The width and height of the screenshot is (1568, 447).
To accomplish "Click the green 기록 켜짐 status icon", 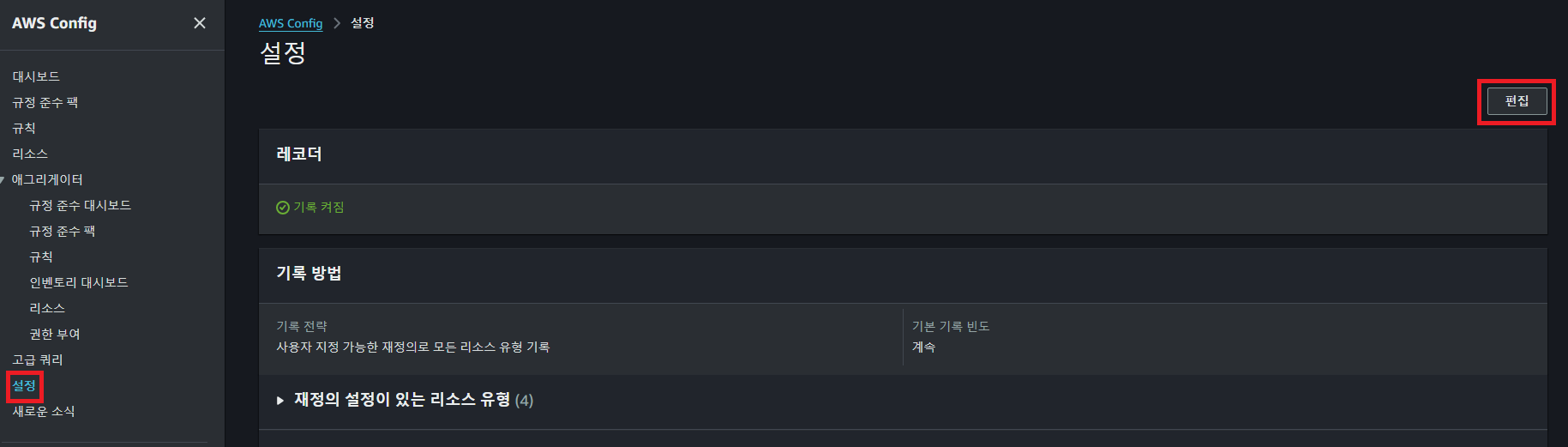I will [282, 208].
